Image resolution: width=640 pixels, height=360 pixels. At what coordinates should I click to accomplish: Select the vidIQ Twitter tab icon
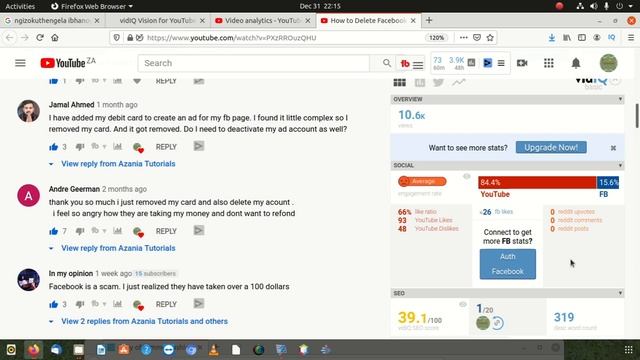click(x=438, y=82)
